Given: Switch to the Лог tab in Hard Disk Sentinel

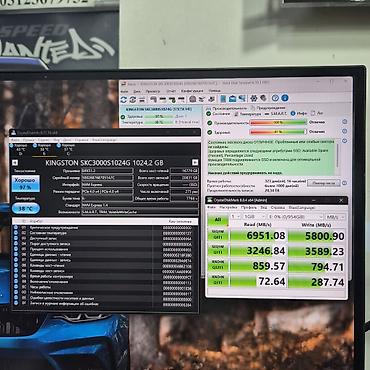Looking at the screenshot, I should [x=317, y=113].
